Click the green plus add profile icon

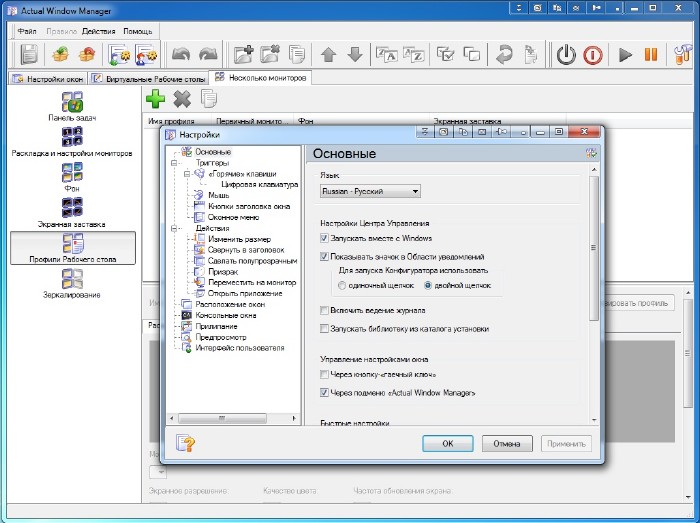point(155,98)
